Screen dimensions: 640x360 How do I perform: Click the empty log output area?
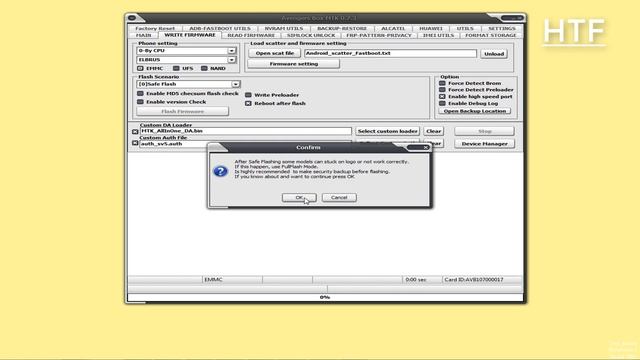point(325,241)
